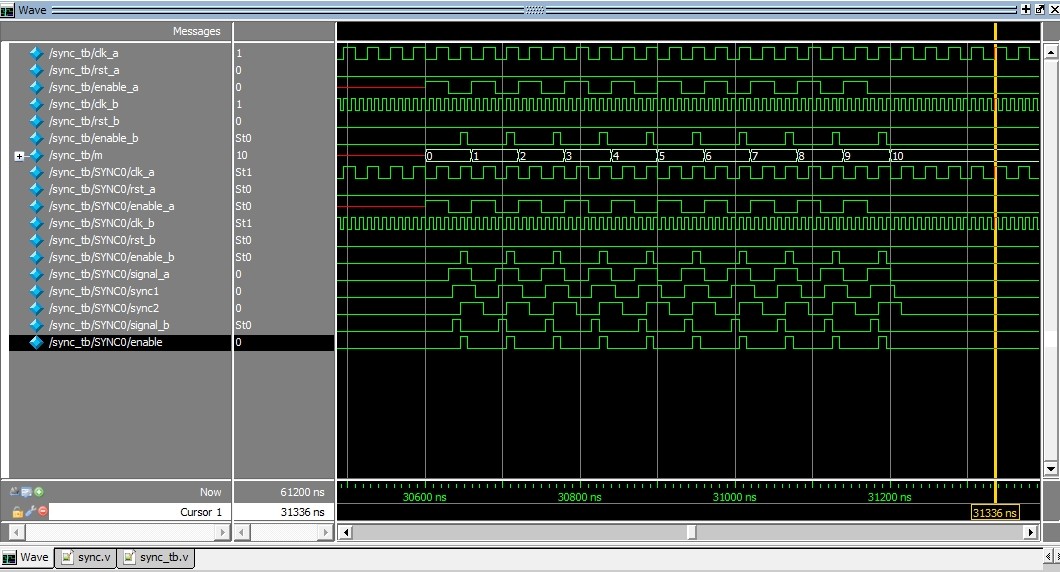Click the SYNC0/clk_b signal diamond icon
The width and height of the screenshot is (1060, 572).
click(37, 223)
